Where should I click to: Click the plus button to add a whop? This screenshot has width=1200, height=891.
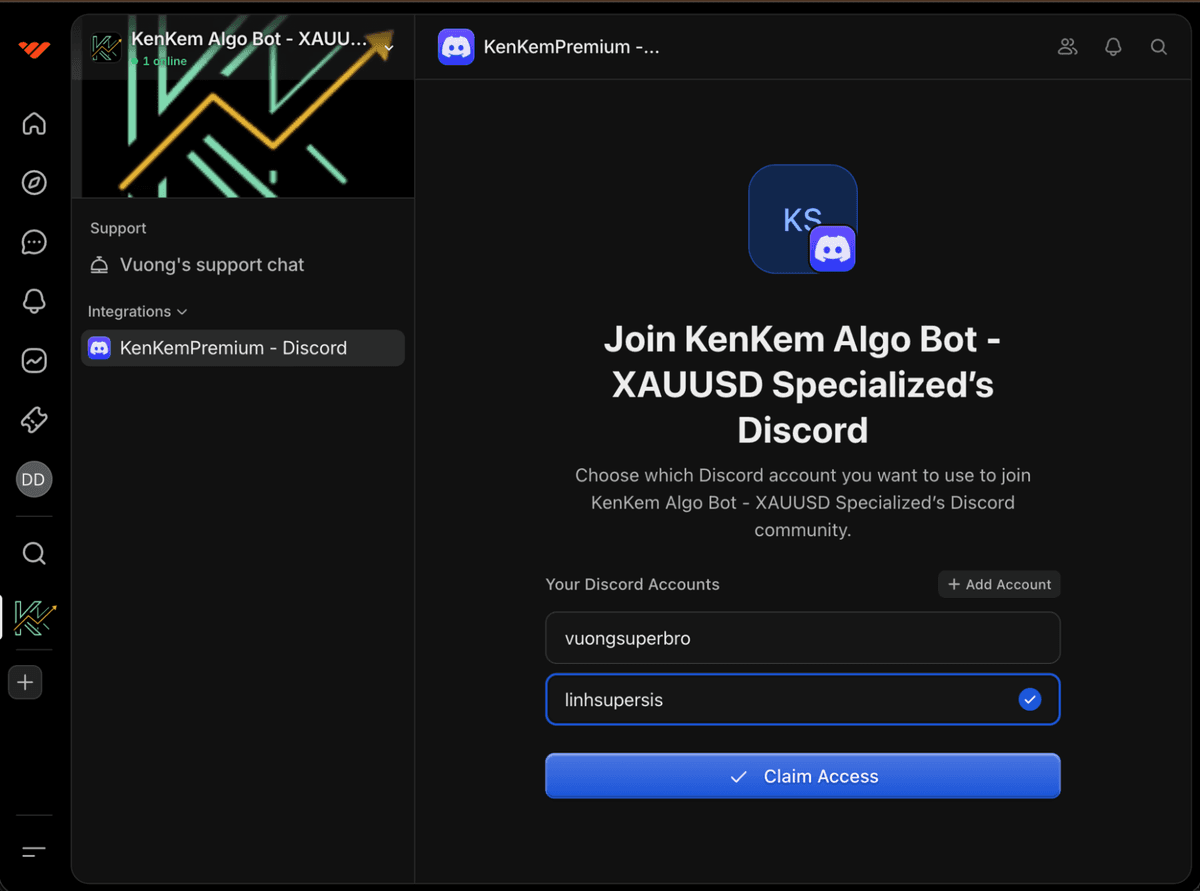pyautogui.click(x=25, y=683)
